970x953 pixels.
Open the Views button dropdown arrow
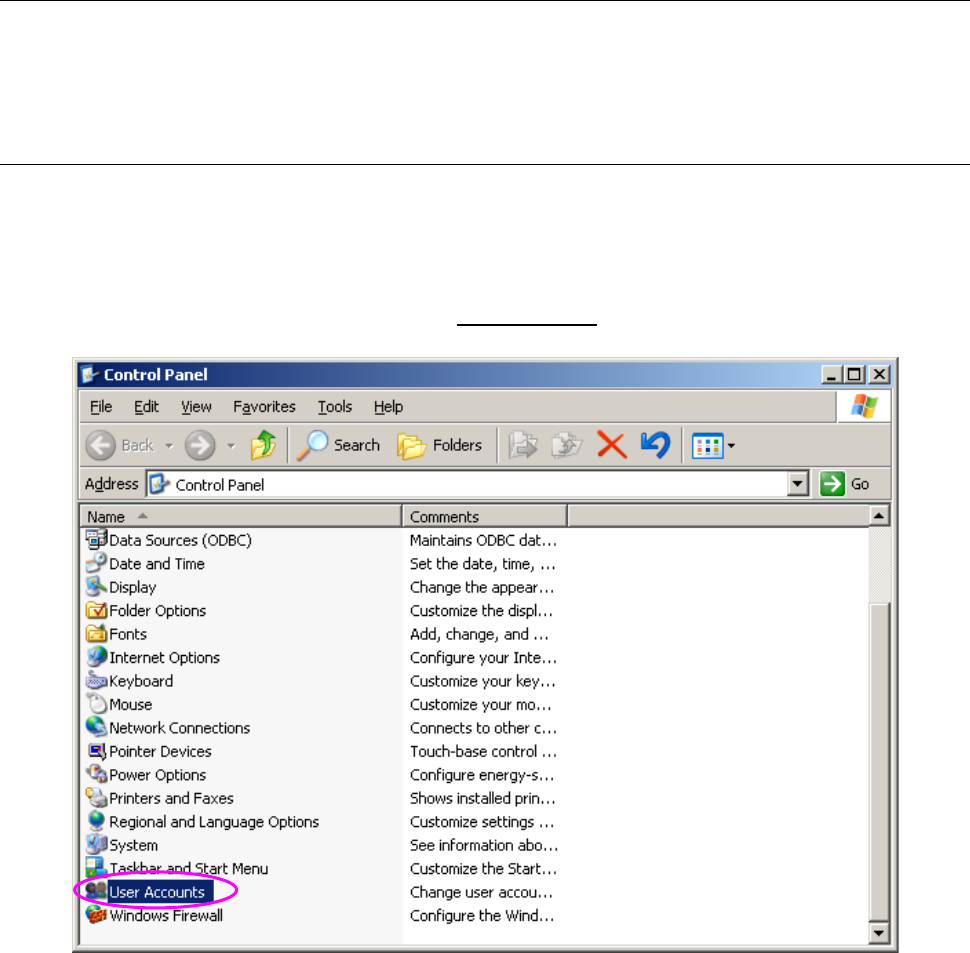tap(731, 446)
